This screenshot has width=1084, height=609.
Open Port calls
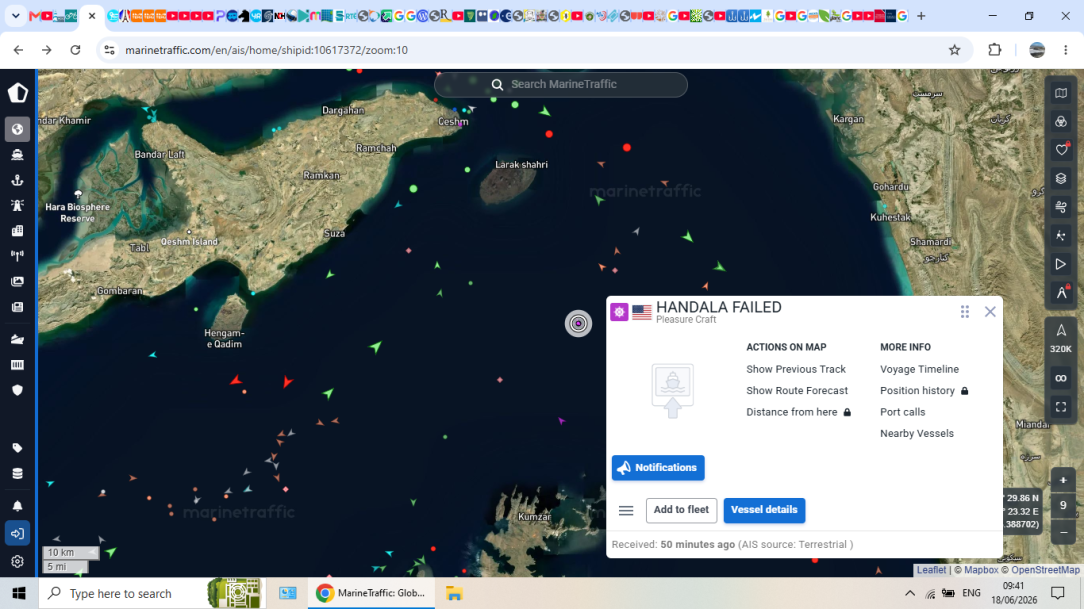[x=902, y=412]
